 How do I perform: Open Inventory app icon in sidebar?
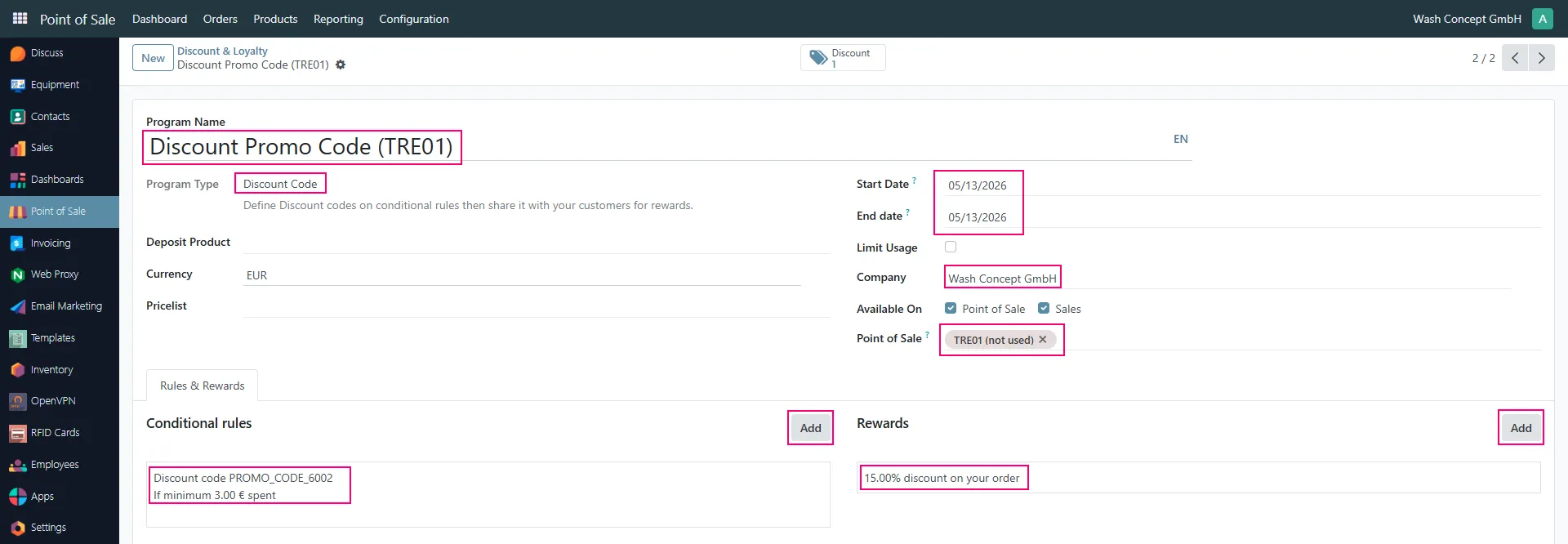coord(17,370)
